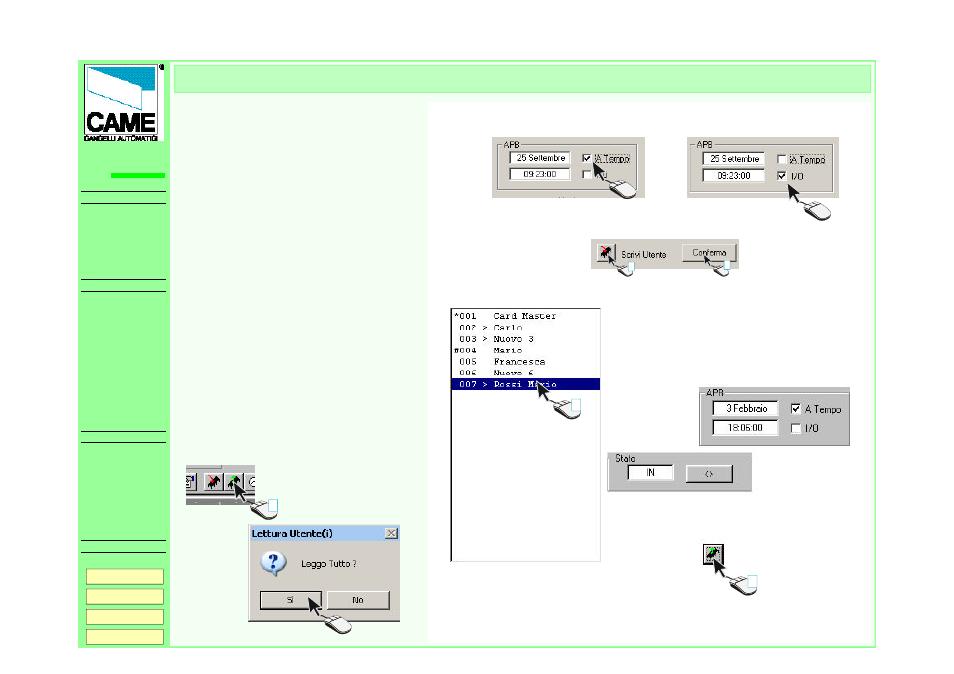Select user 001 Card Master in the list

[526, 316]
